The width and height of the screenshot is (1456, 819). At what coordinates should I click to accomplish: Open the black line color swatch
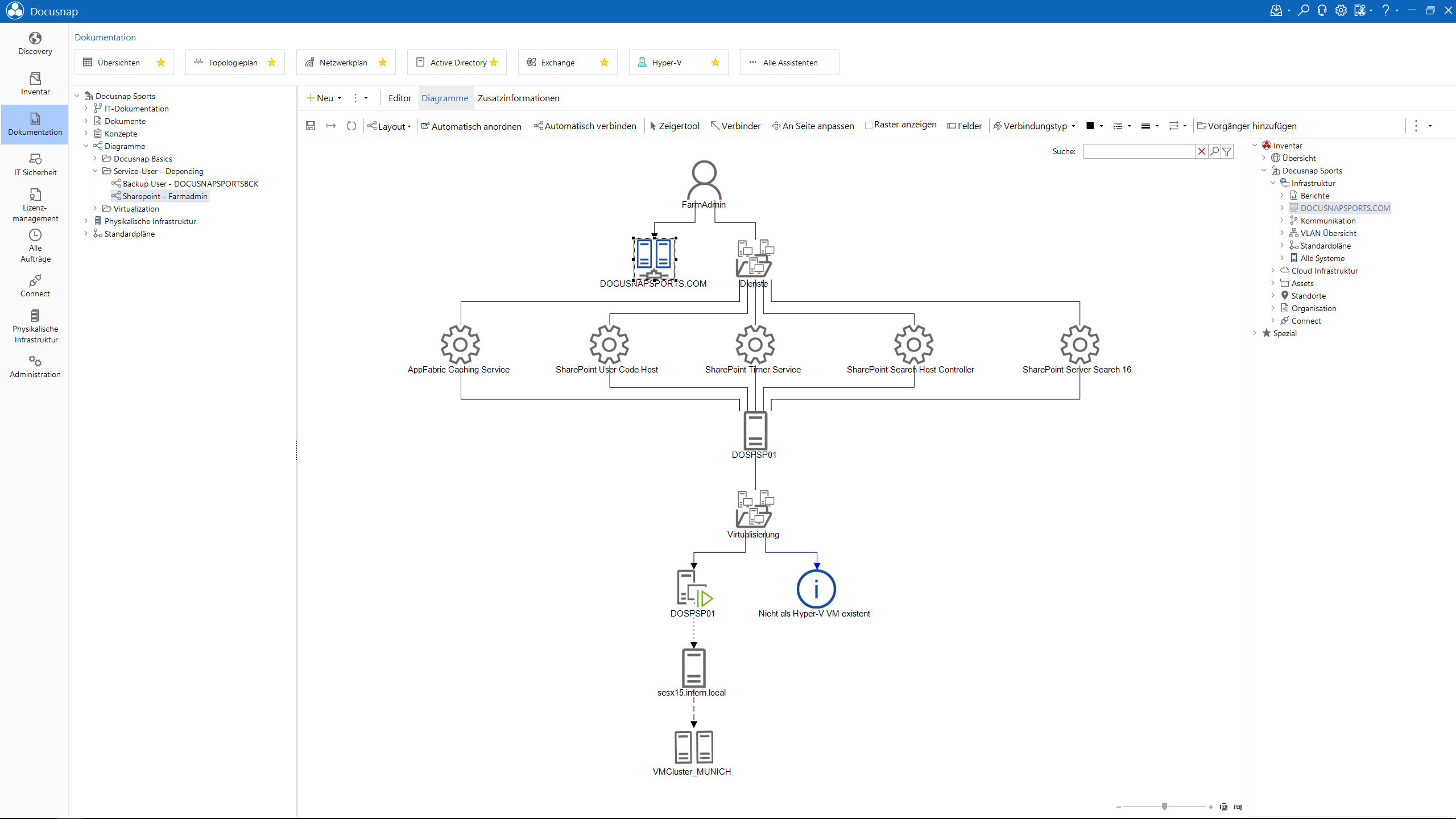(x=1090, y=126)
